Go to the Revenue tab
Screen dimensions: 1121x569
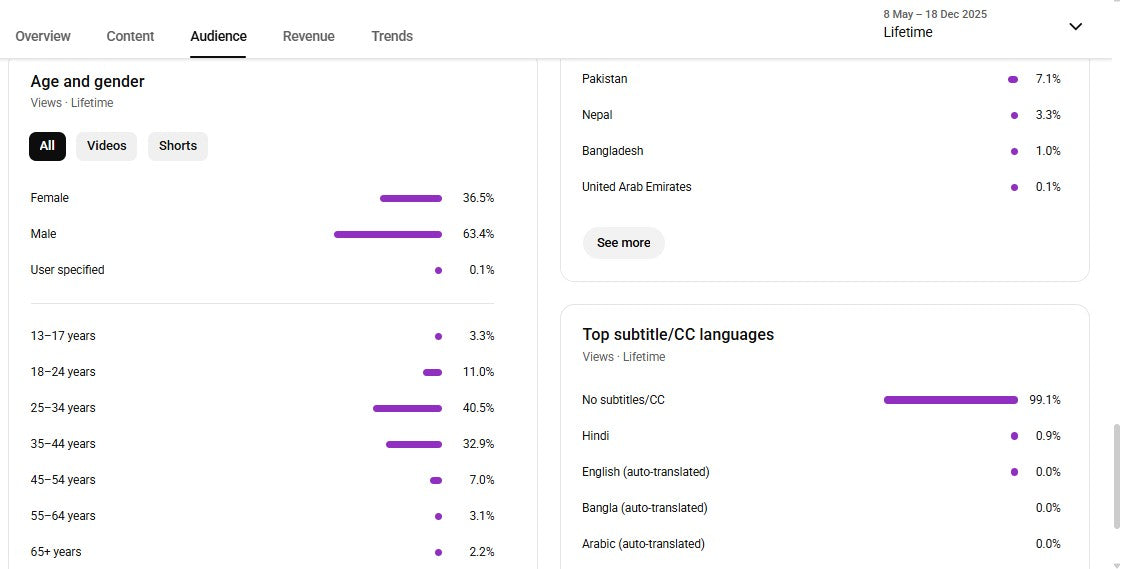(x=308, y=36)
